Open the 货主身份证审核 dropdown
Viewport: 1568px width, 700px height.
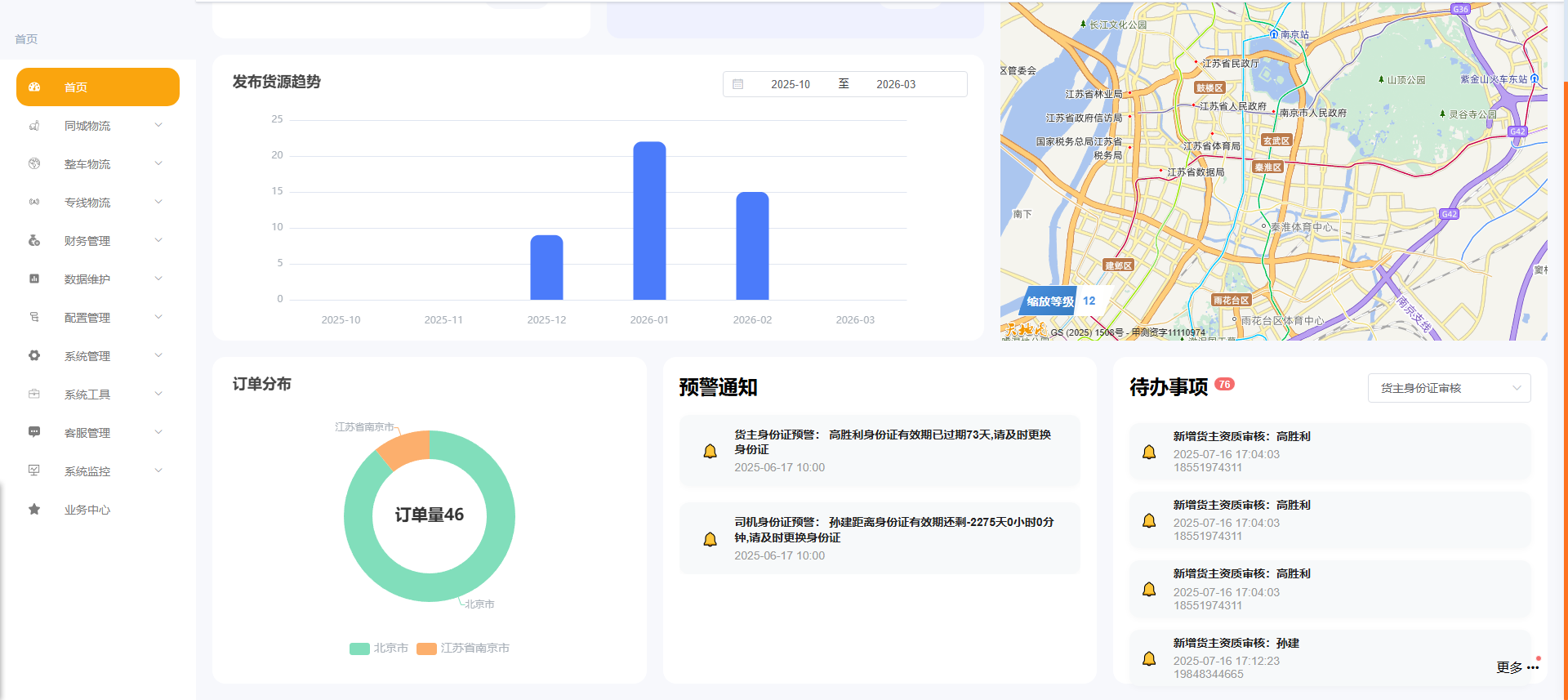point(1449,388)
